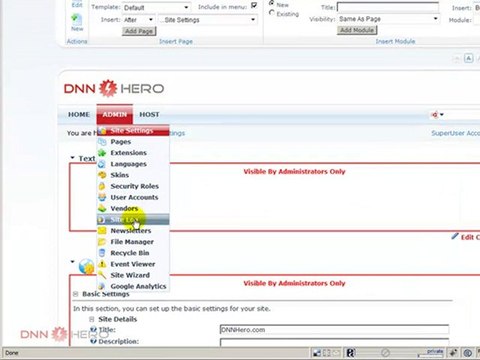Open the HOME tab

click(x=79, y=114)
